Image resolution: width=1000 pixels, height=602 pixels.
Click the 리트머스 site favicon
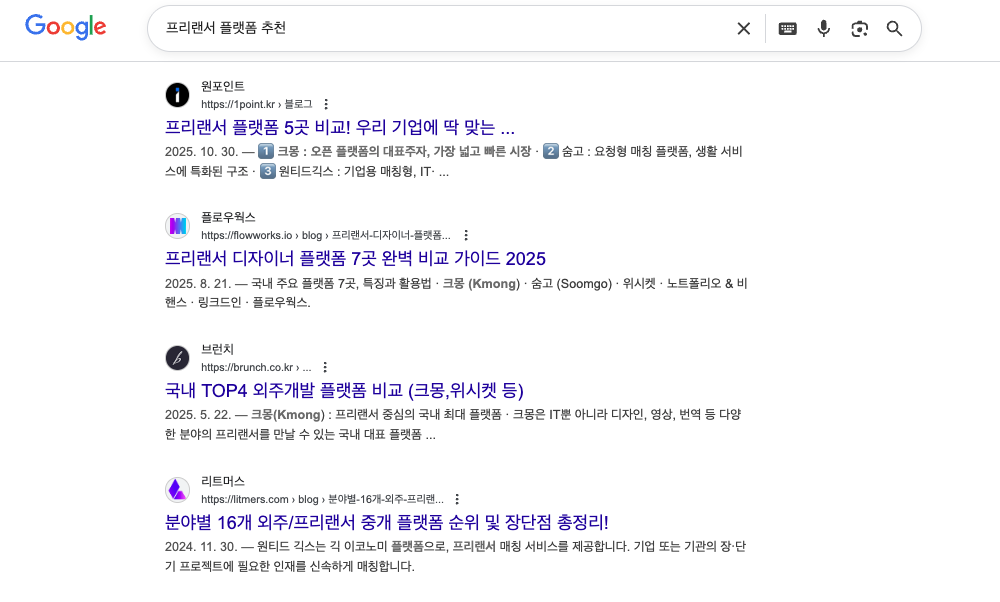click(177, 489)
